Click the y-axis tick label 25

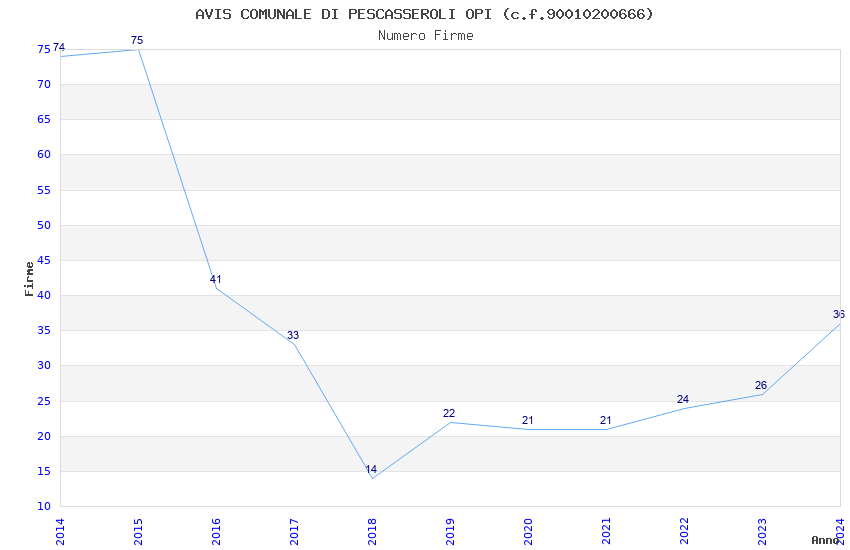pyautogui.click(x=44, y=402)
